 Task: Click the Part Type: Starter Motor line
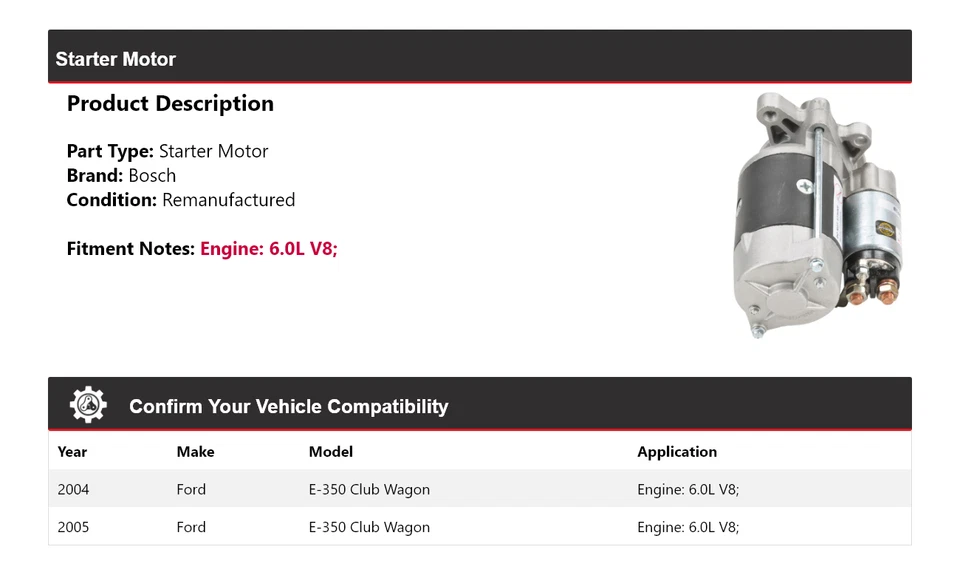point(167,152)
